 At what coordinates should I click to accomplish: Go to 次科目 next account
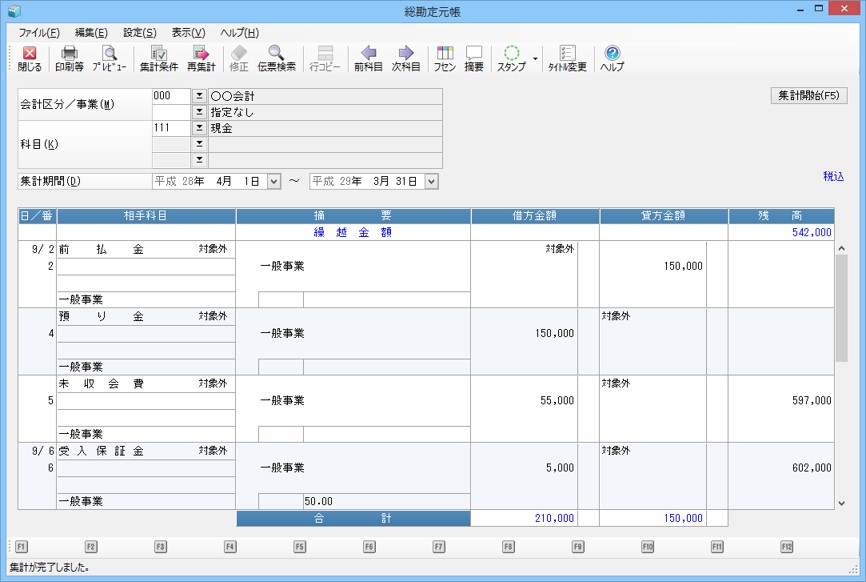click(405, 58)
